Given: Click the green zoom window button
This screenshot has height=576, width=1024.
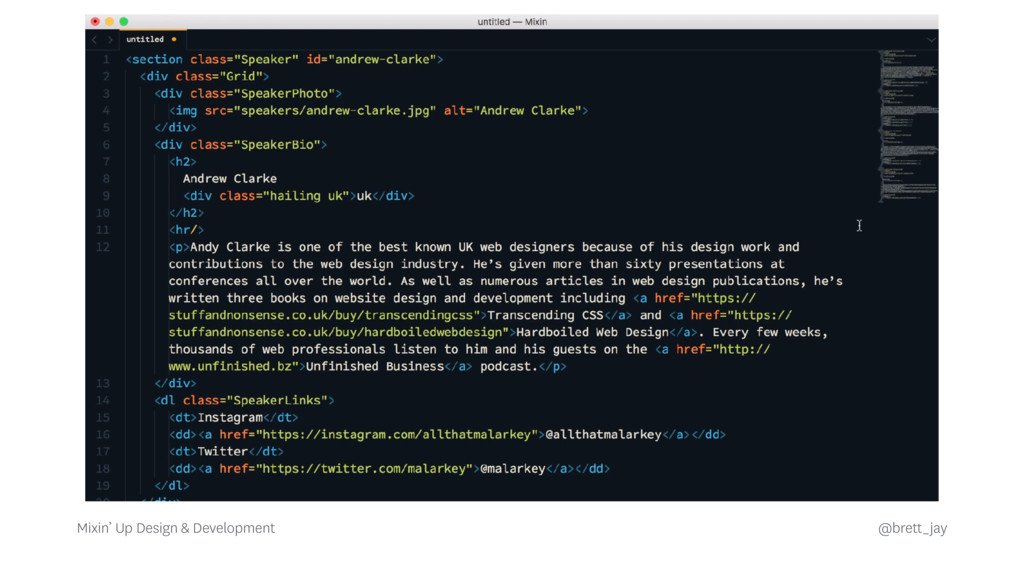Looking at the screenshot, I should pyautogui.click(x=124, y=22).
